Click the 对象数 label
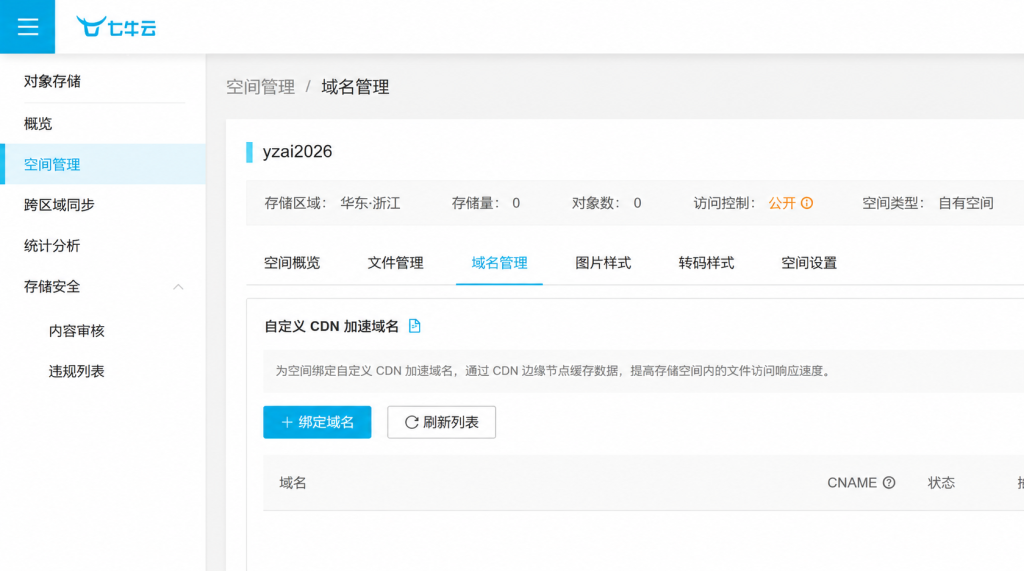1024x571 pixels. 596,203
